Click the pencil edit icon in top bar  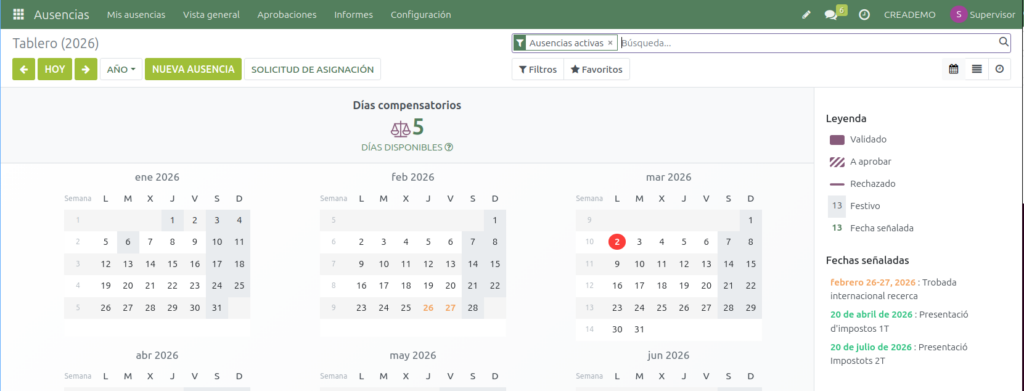click(x=806, y=14)
